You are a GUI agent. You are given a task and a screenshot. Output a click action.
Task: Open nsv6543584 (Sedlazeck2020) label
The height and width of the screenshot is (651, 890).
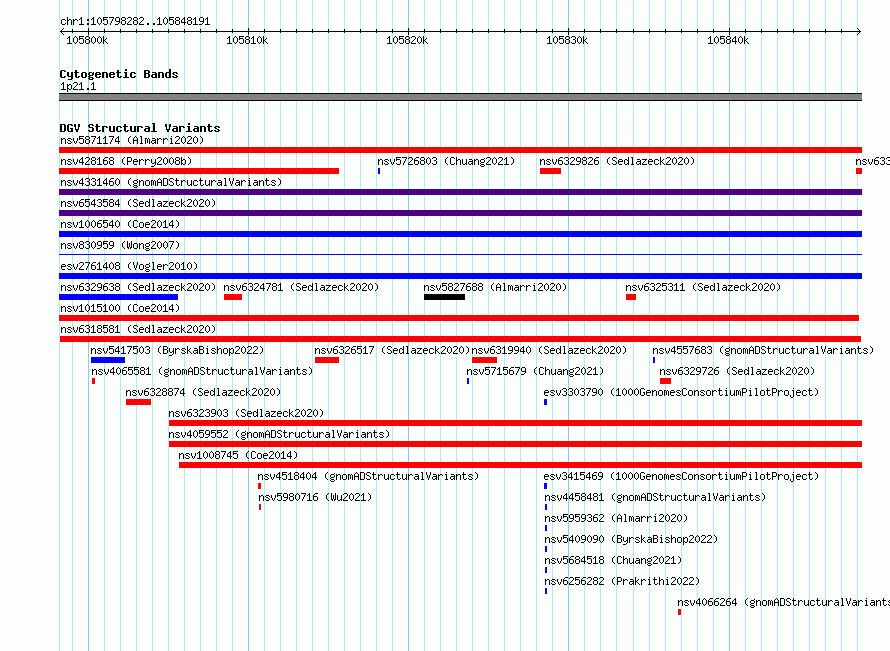coord(138,203)
